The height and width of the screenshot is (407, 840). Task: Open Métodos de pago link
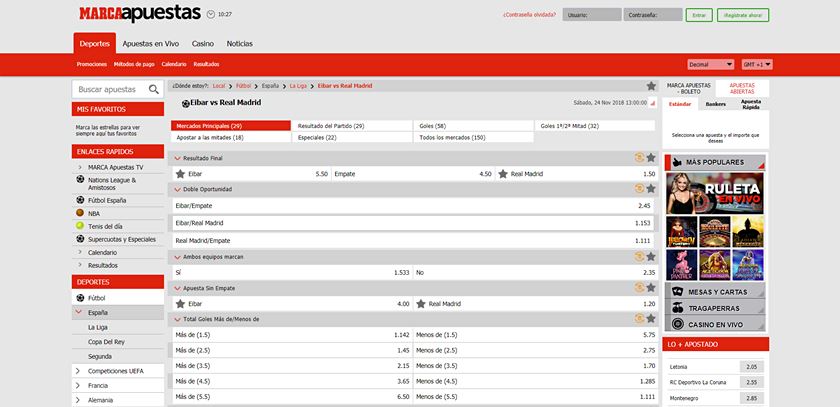(134, 64)
